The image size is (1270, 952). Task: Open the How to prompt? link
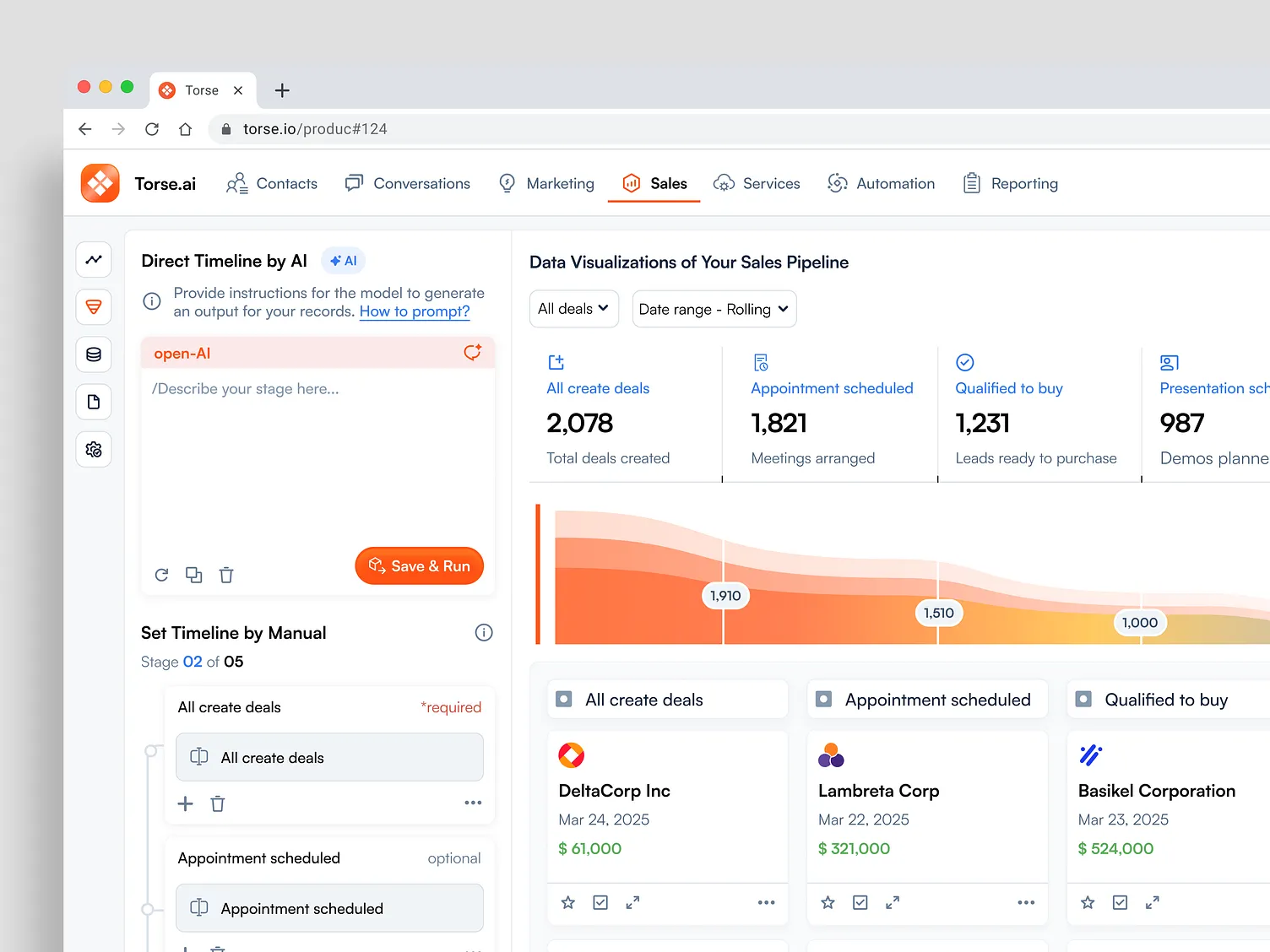coord(415,311)
